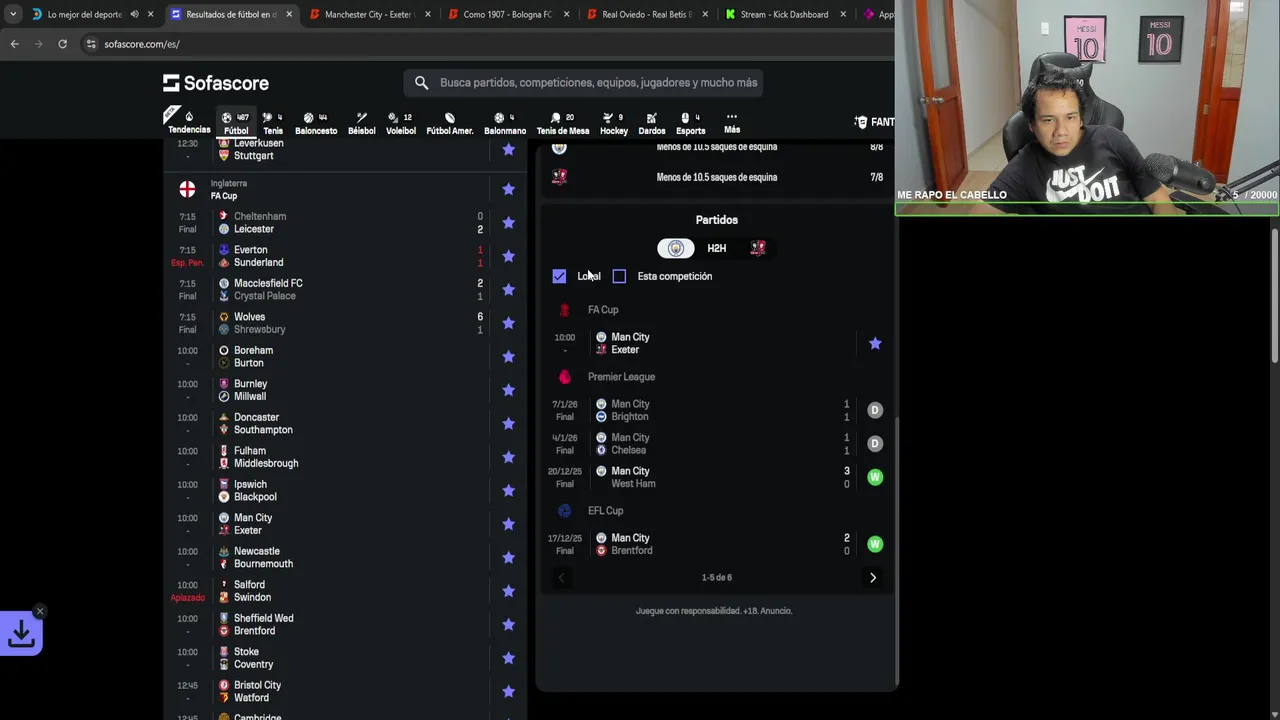Open the Dardos sport category

(x=651, y=123)
